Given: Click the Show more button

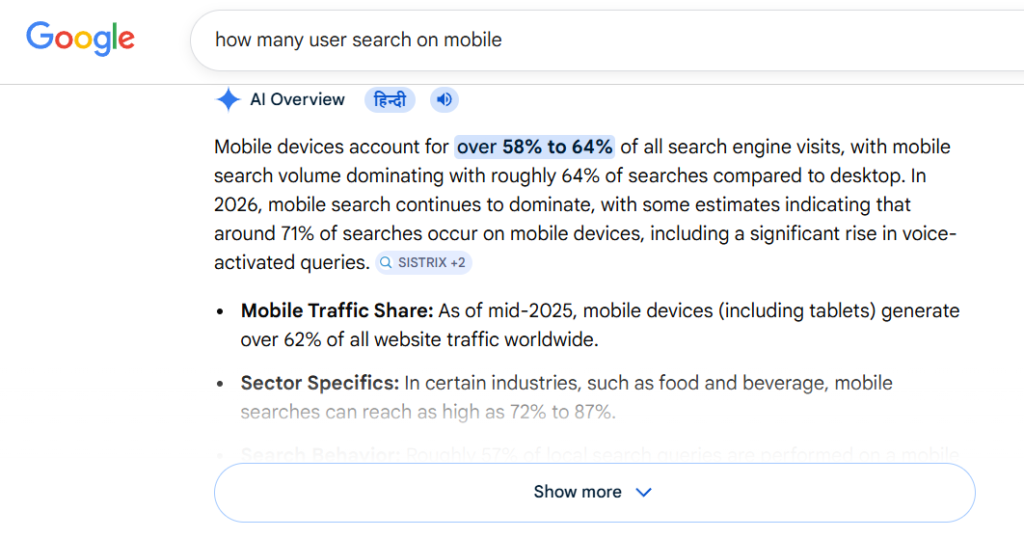Looking at the screenshot, I should 578,492.
